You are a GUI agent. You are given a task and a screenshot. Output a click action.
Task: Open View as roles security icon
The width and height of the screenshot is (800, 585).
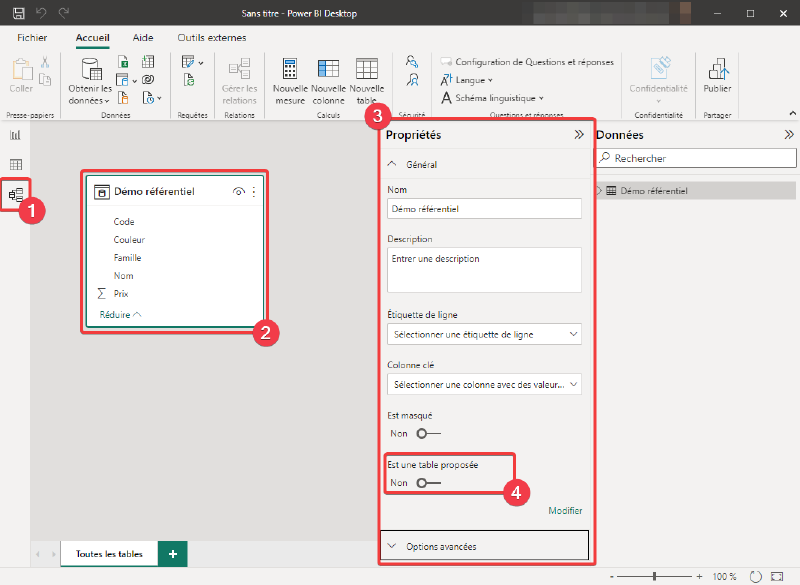pyautogui.click(x=412, y=80)
